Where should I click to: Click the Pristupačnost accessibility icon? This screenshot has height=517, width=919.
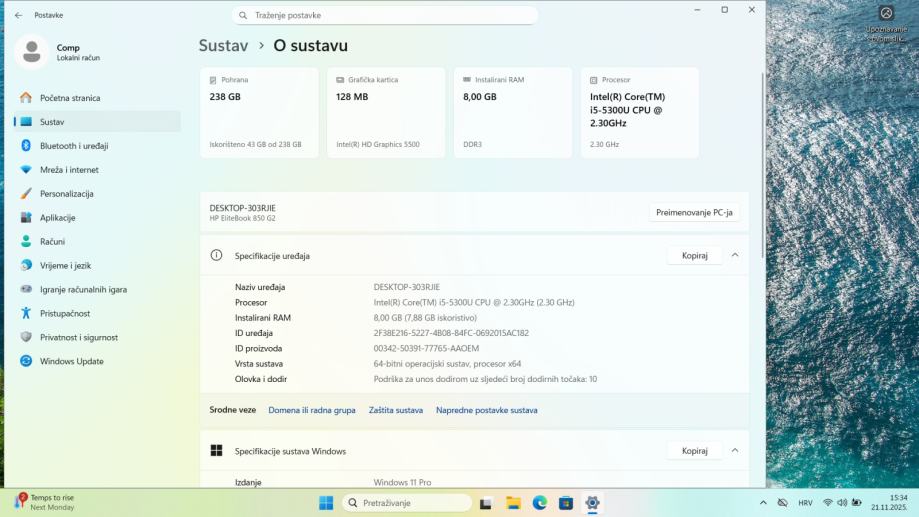[26, 313]
